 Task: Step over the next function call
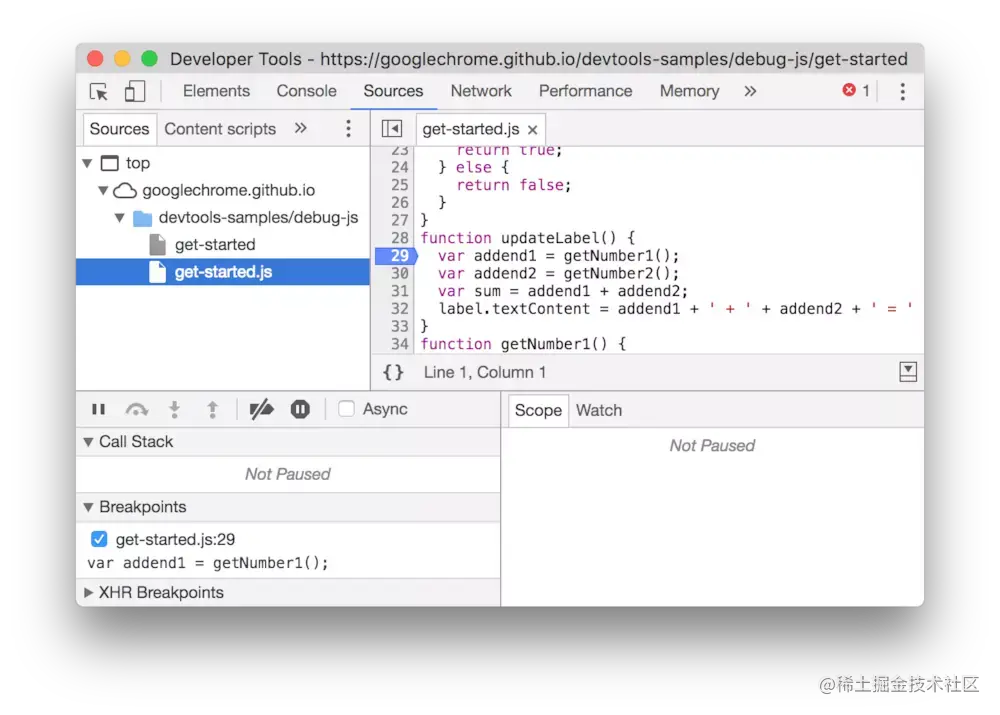pos(136,409)
